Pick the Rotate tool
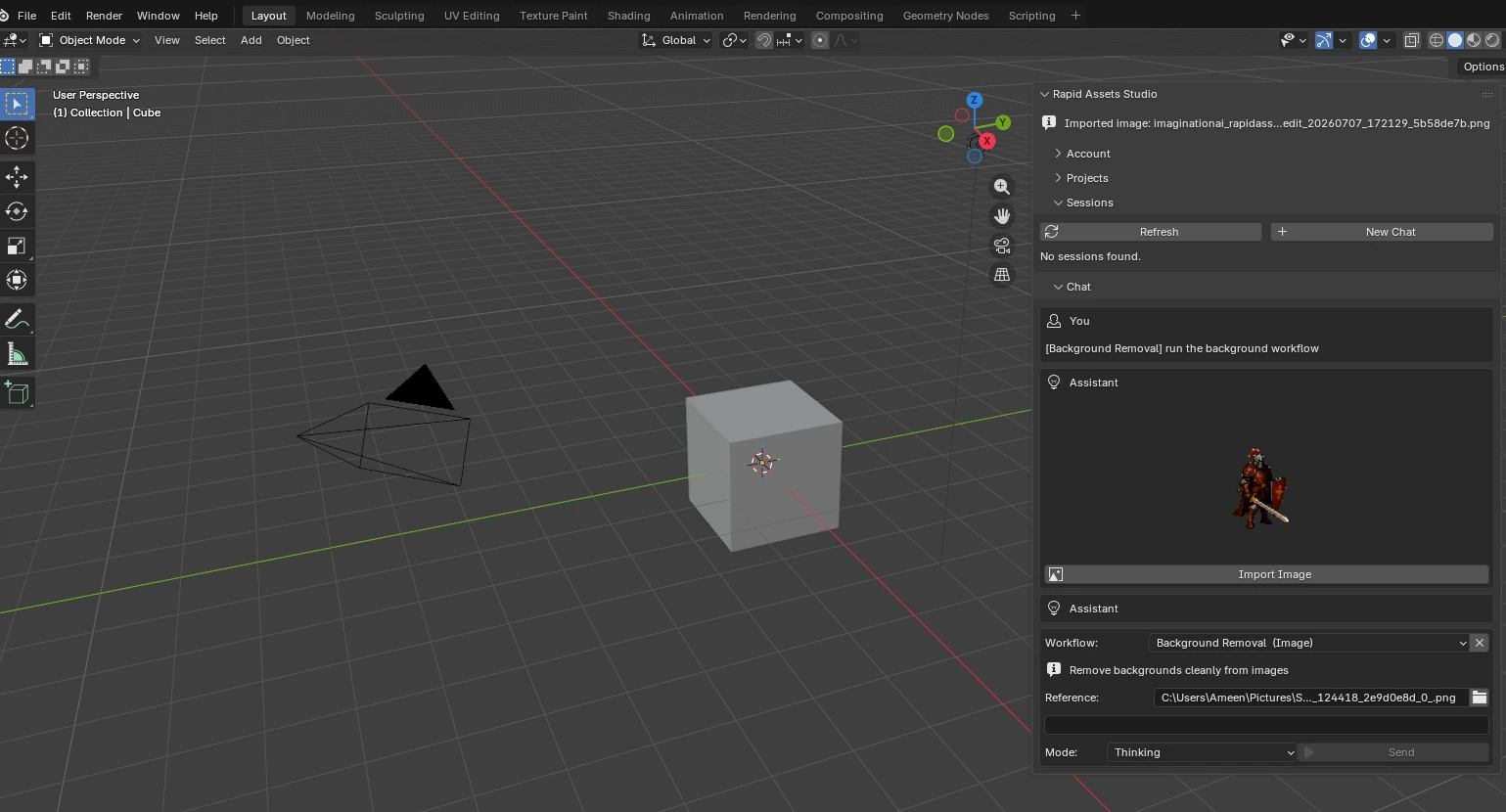This screenshot has width=1506, height=812. [x=17, y=210]
